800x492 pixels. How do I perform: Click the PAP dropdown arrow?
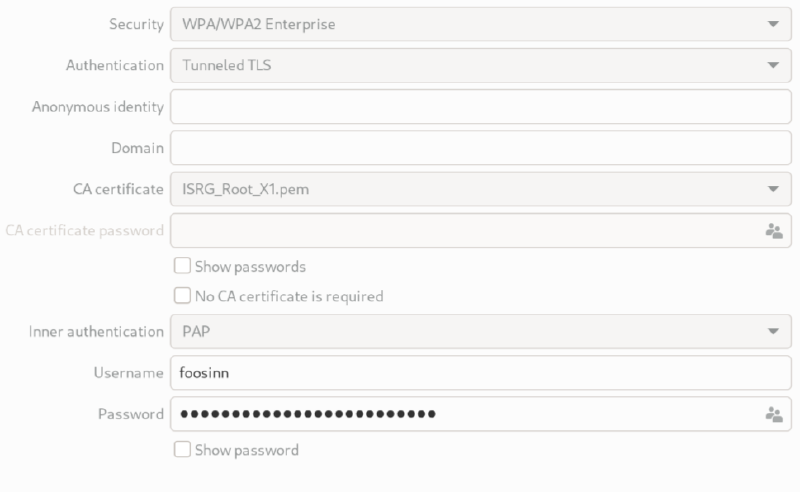[773, 331]
